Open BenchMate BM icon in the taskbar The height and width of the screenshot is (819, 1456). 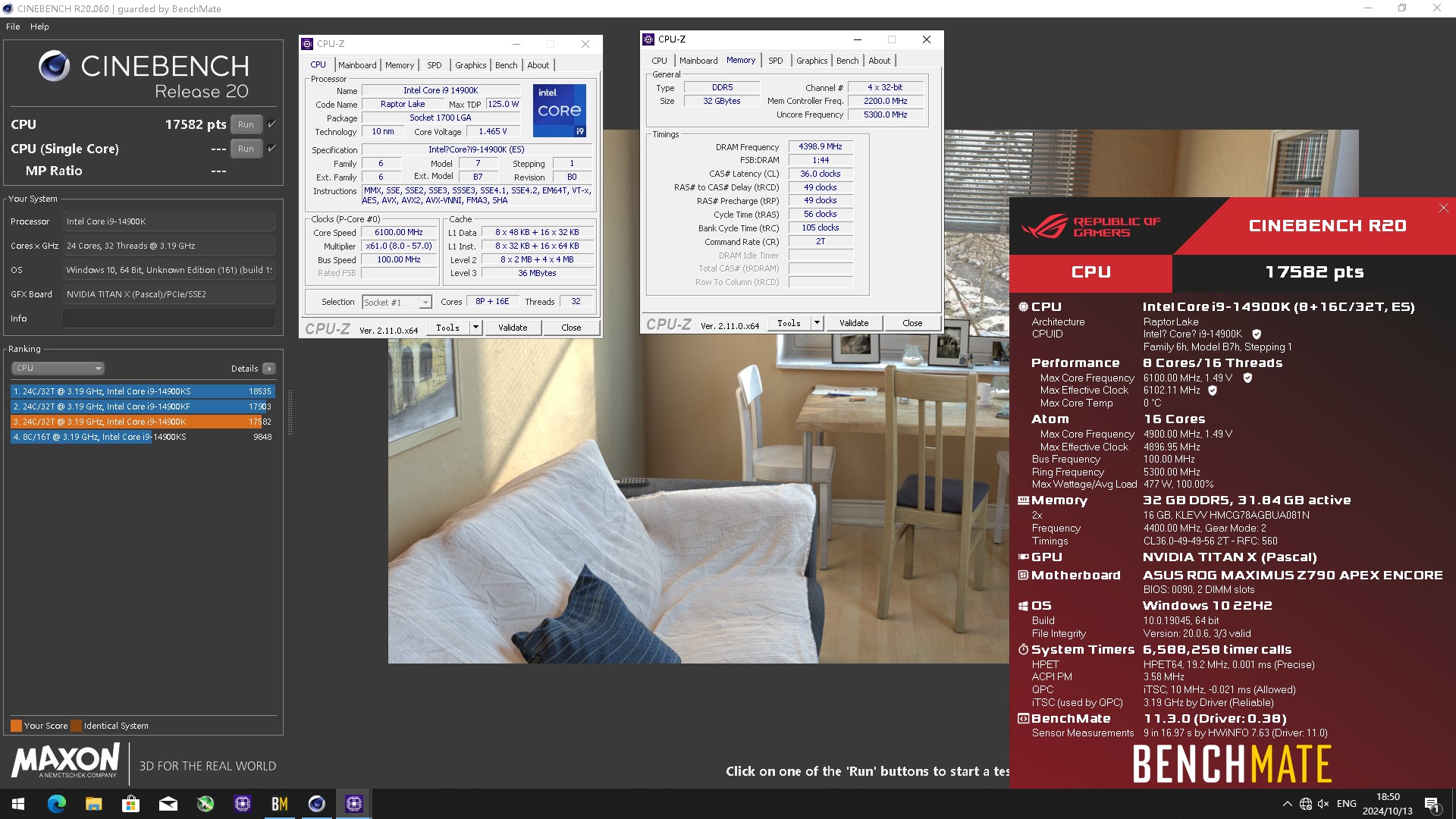coord(280,804)
